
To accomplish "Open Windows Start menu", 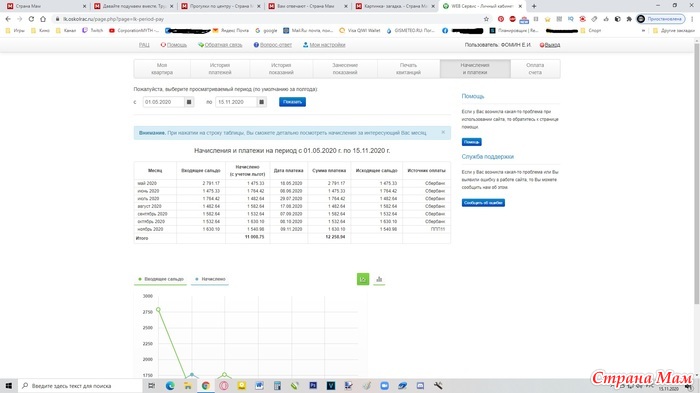I will click(8, 385).
